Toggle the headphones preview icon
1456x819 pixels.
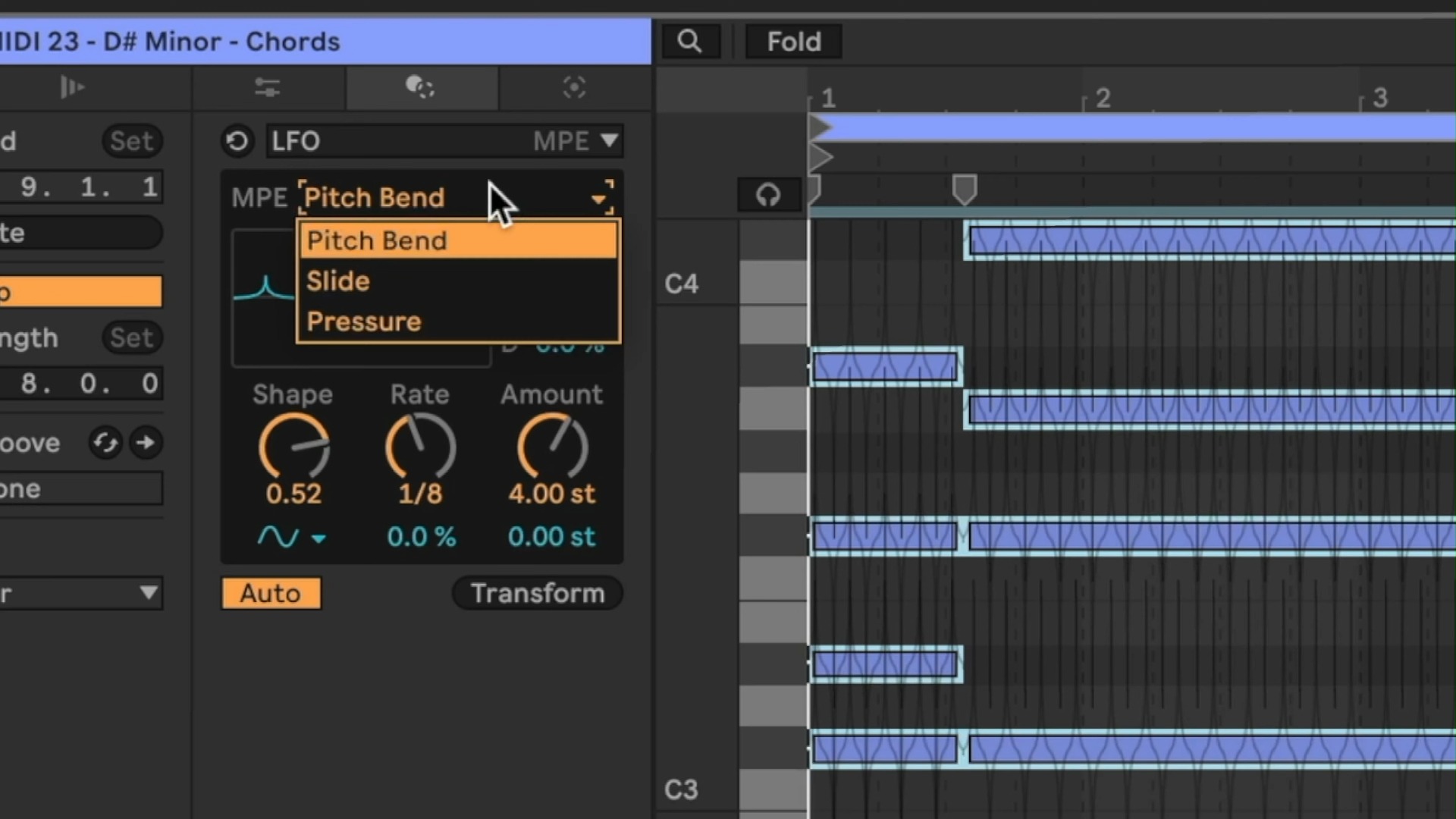tap(768, 195)
